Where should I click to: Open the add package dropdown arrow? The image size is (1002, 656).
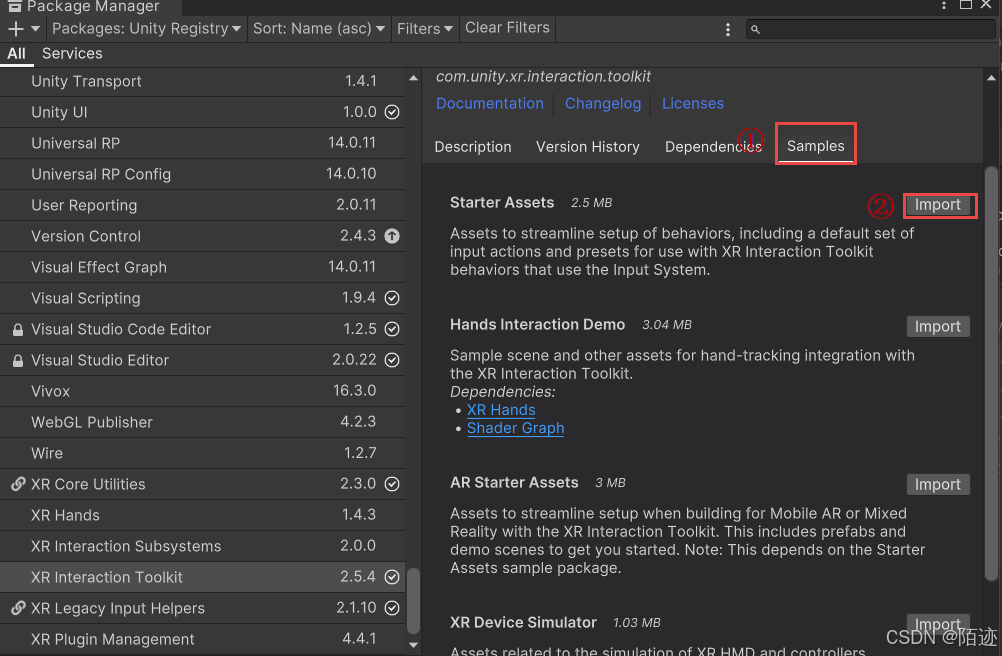(x=36, y=29)
